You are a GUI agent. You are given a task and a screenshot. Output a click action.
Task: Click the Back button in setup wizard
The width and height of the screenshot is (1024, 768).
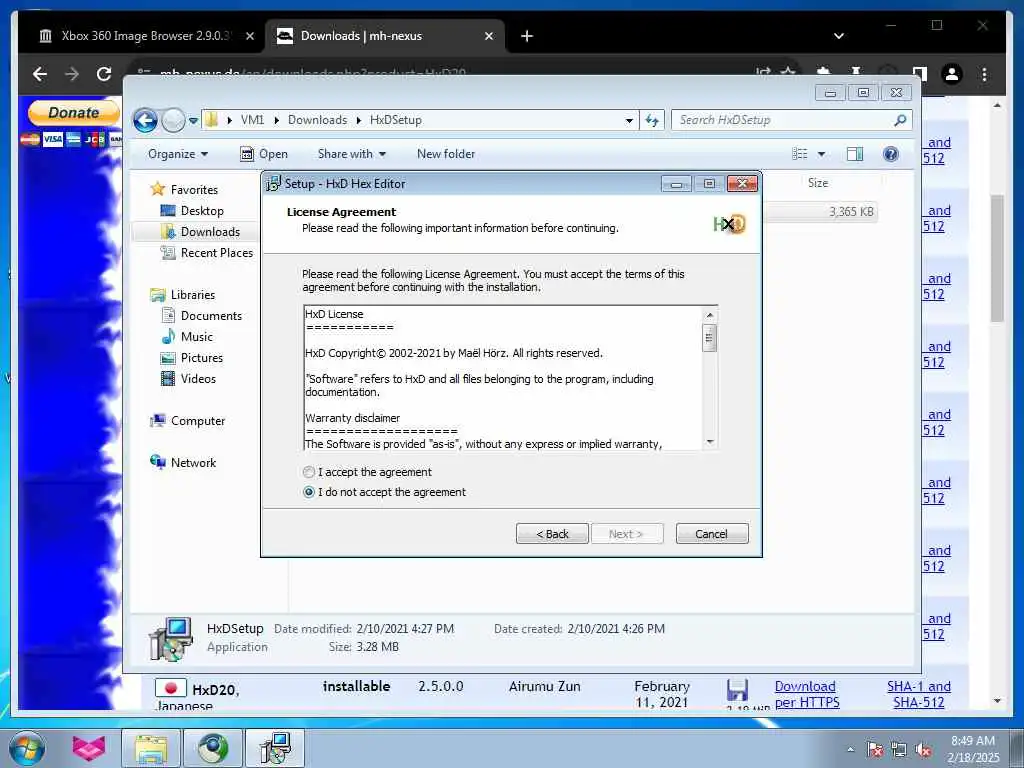552,534
